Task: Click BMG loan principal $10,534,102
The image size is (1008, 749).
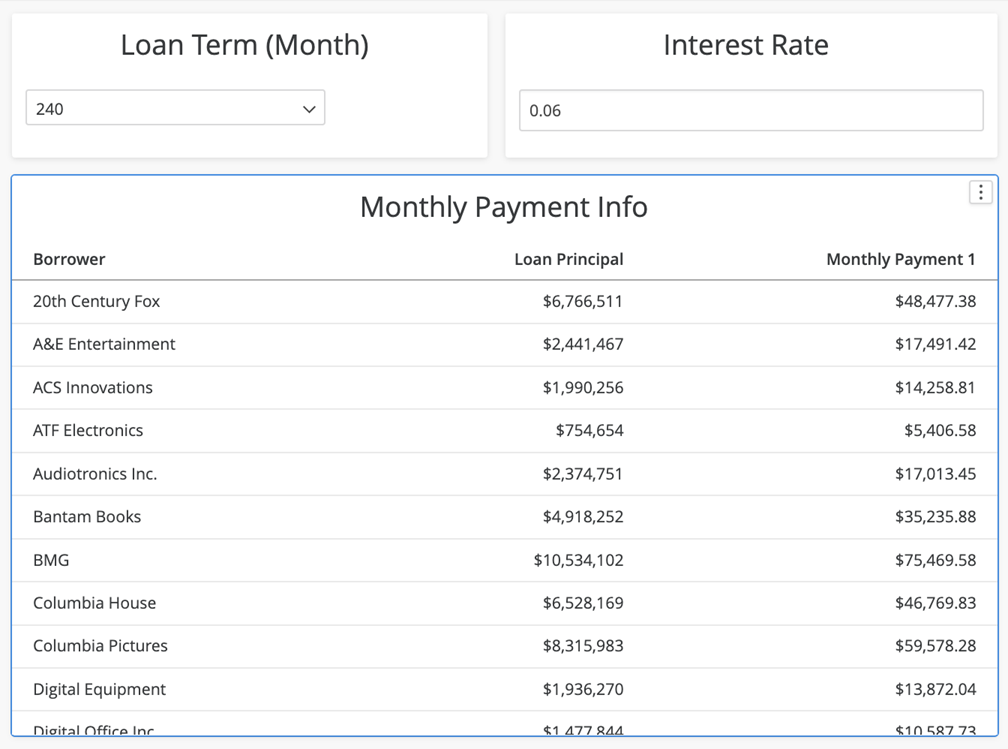Action: point(578,560)
